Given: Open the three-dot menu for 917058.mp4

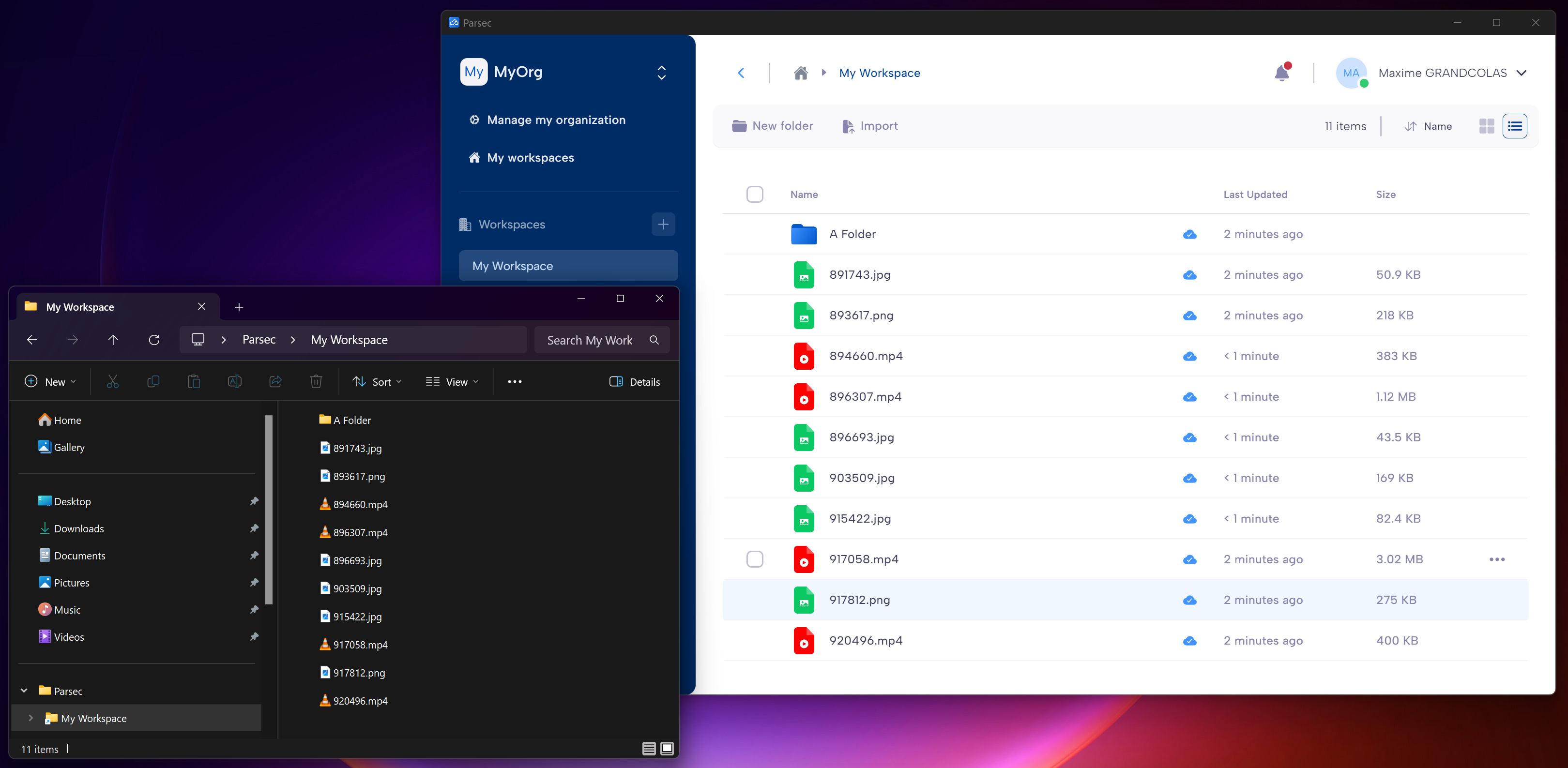Looking at the screenshot, I should pos(1497,559).
